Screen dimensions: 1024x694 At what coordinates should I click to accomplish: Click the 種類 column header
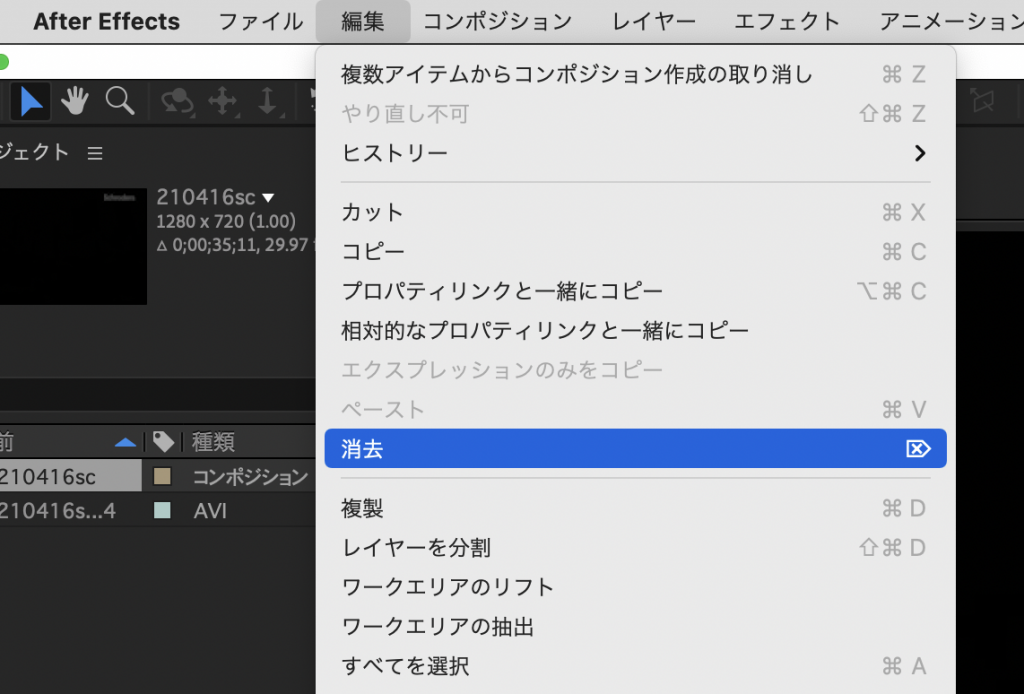[x=214, y=442]
